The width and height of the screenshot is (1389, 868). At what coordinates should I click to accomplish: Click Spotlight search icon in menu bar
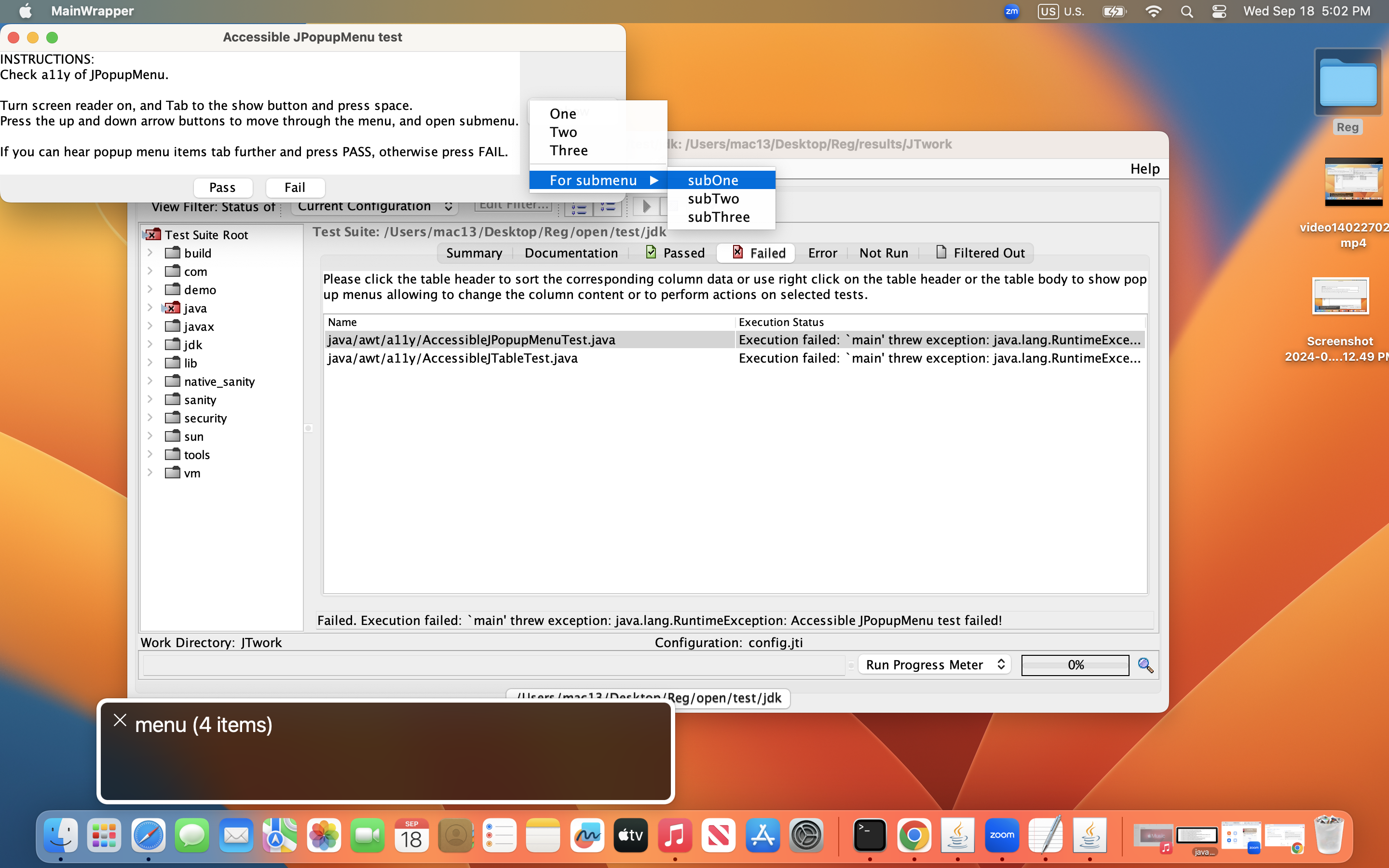click(1186, 12)
